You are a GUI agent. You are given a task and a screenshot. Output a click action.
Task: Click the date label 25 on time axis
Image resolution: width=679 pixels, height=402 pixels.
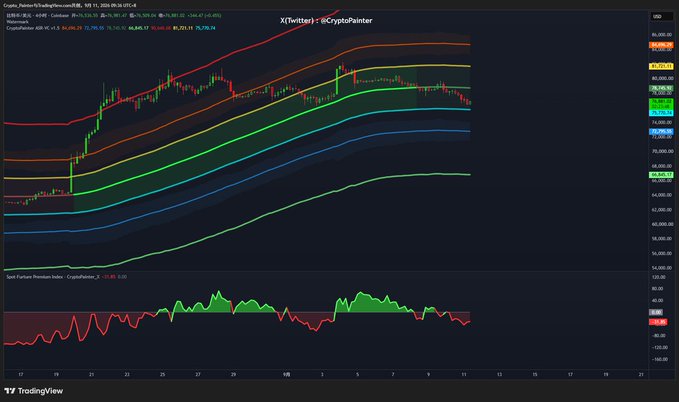pos(162,374)
